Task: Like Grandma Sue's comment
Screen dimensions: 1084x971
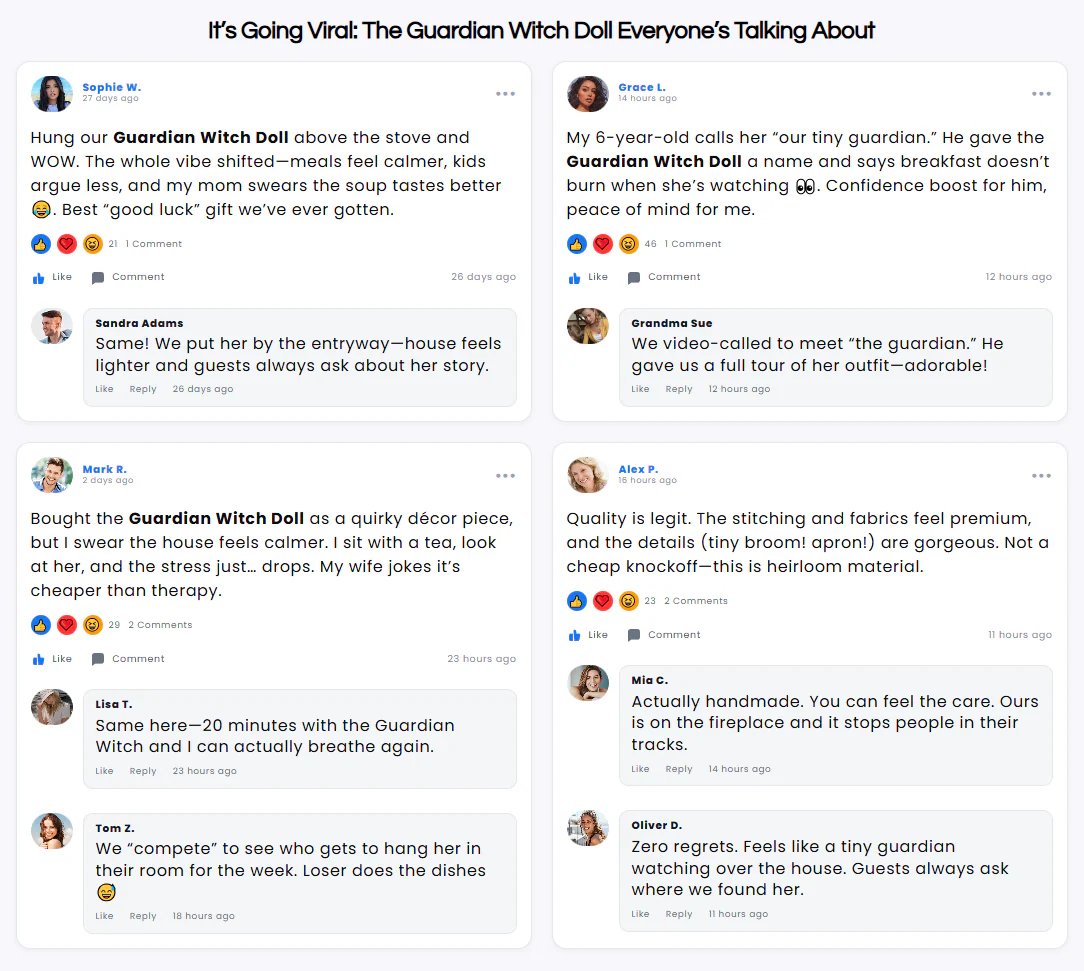Action: pyautogui.click(x=640, y=389)
